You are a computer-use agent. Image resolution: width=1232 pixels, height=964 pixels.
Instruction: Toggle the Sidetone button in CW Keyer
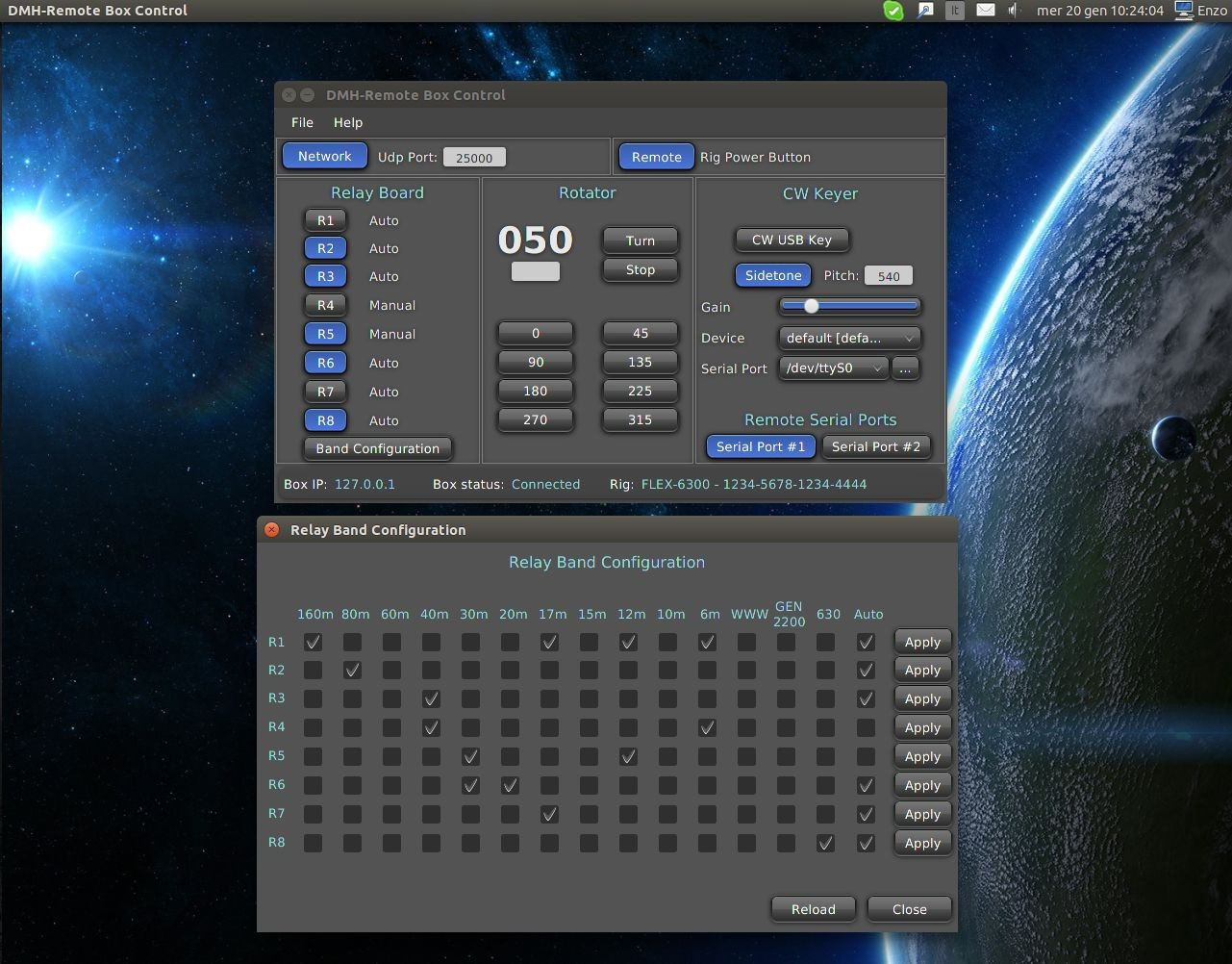(772, 275)
